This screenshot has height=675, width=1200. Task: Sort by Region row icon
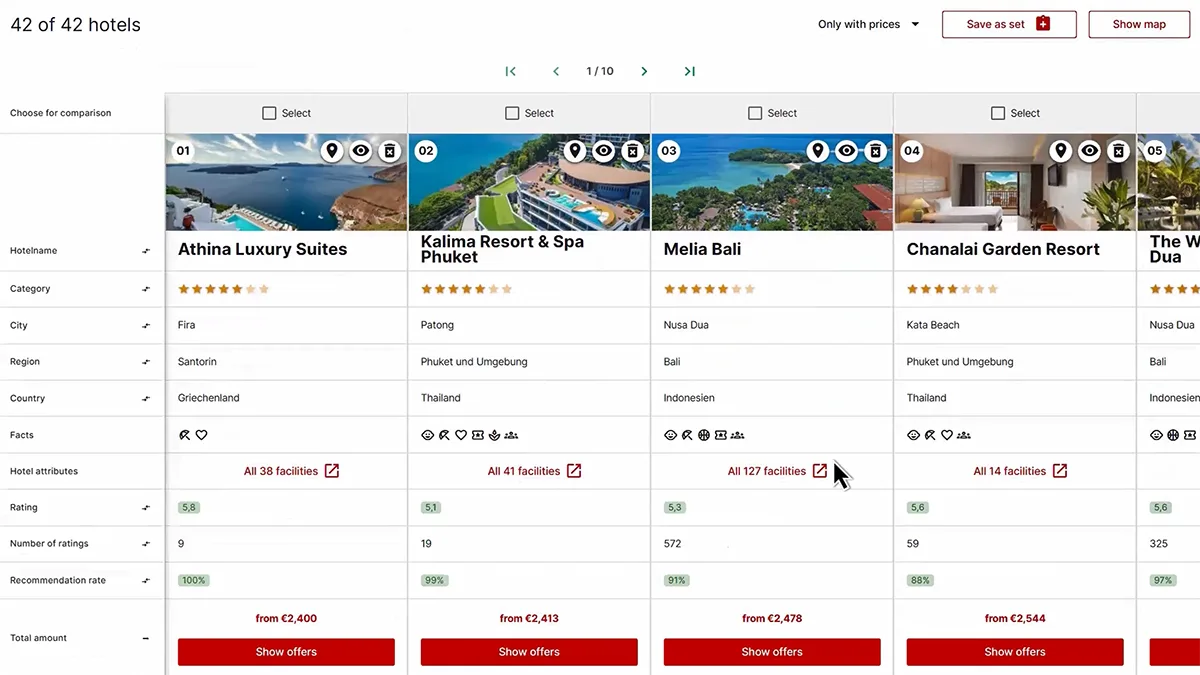146,362
